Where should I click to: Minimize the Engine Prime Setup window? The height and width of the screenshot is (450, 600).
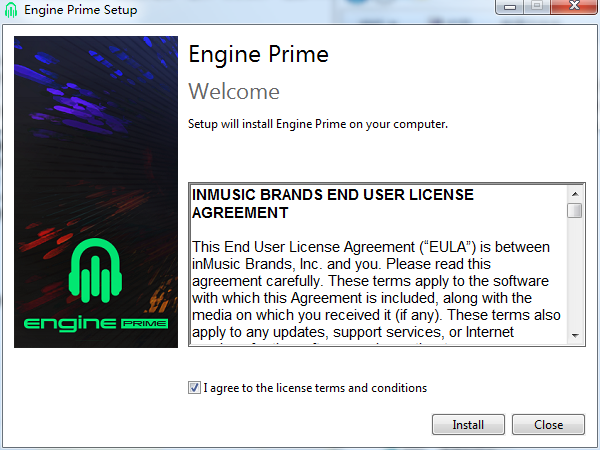tap(509, 7)
